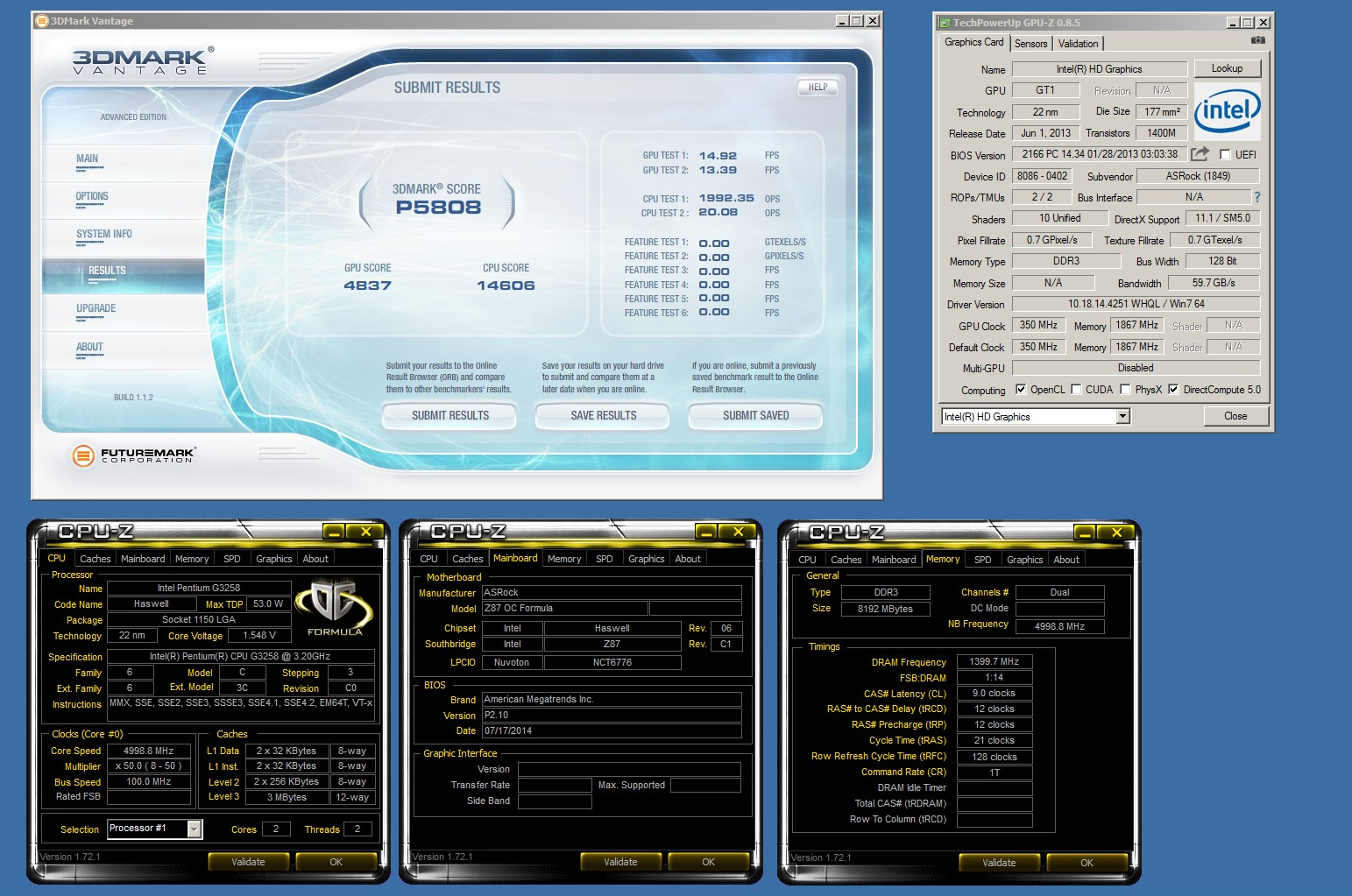Screen dimensions: 1352x896
Task: Minimize the Memory CPU-Z window
Action: click(1085, 532)
